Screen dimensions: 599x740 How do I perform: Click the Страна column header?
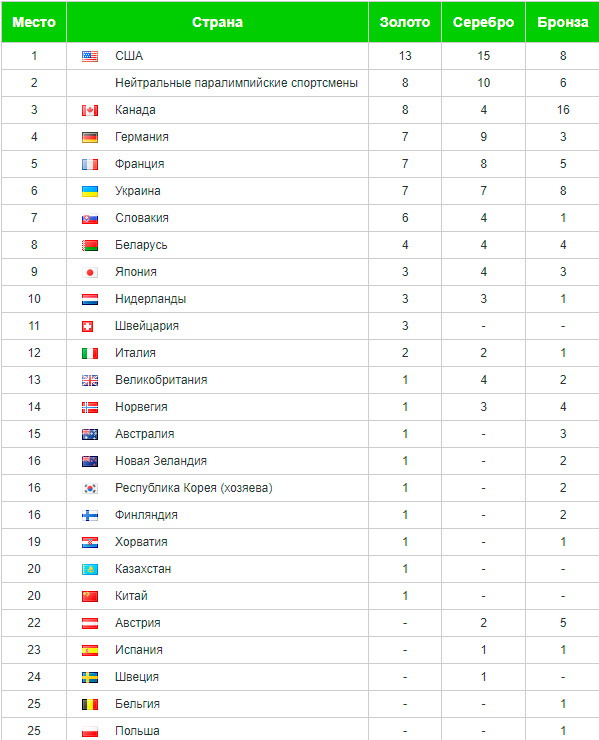[x=217, y=22]
